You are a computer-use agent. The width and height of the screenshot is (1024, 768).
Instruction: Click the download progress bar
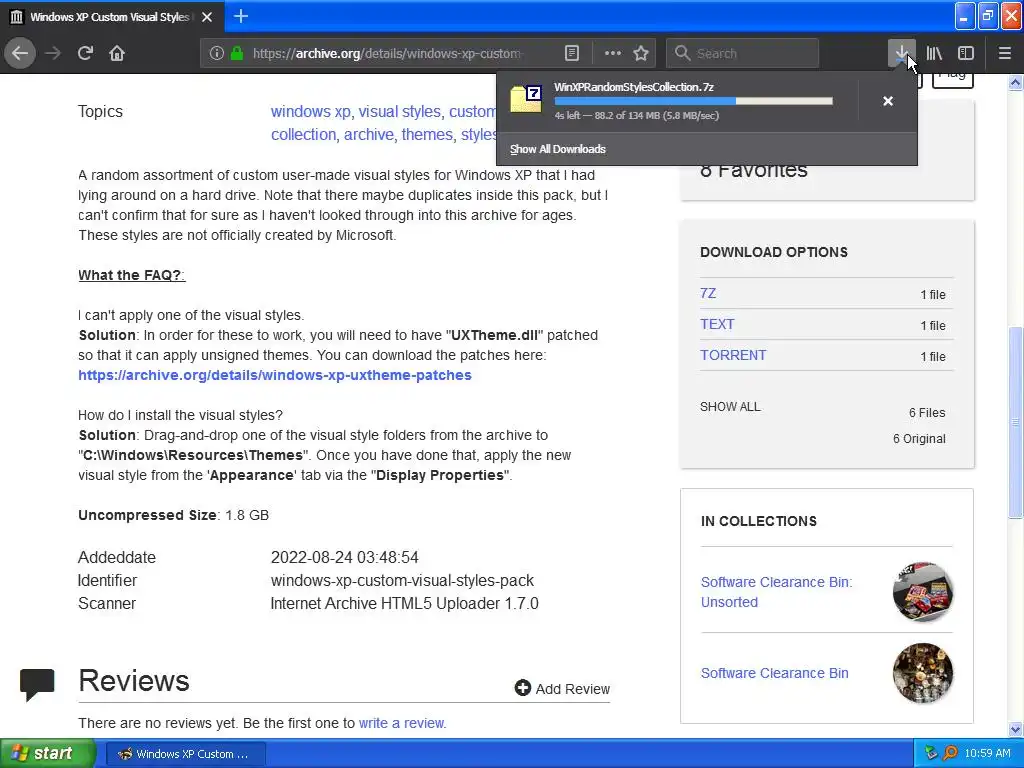[x=693, y=101]
